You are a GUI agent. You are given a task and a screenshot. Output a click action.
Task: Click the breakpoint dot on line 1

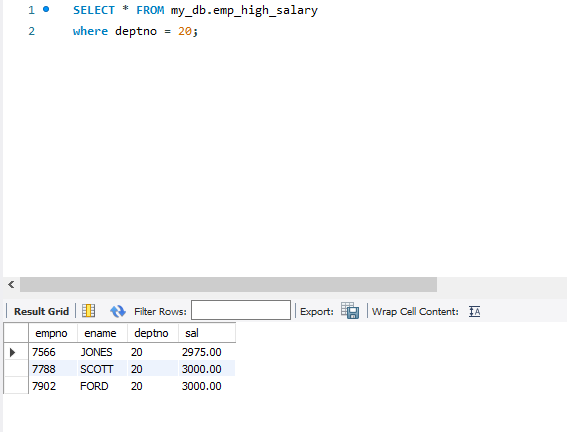tap(46, 9)
